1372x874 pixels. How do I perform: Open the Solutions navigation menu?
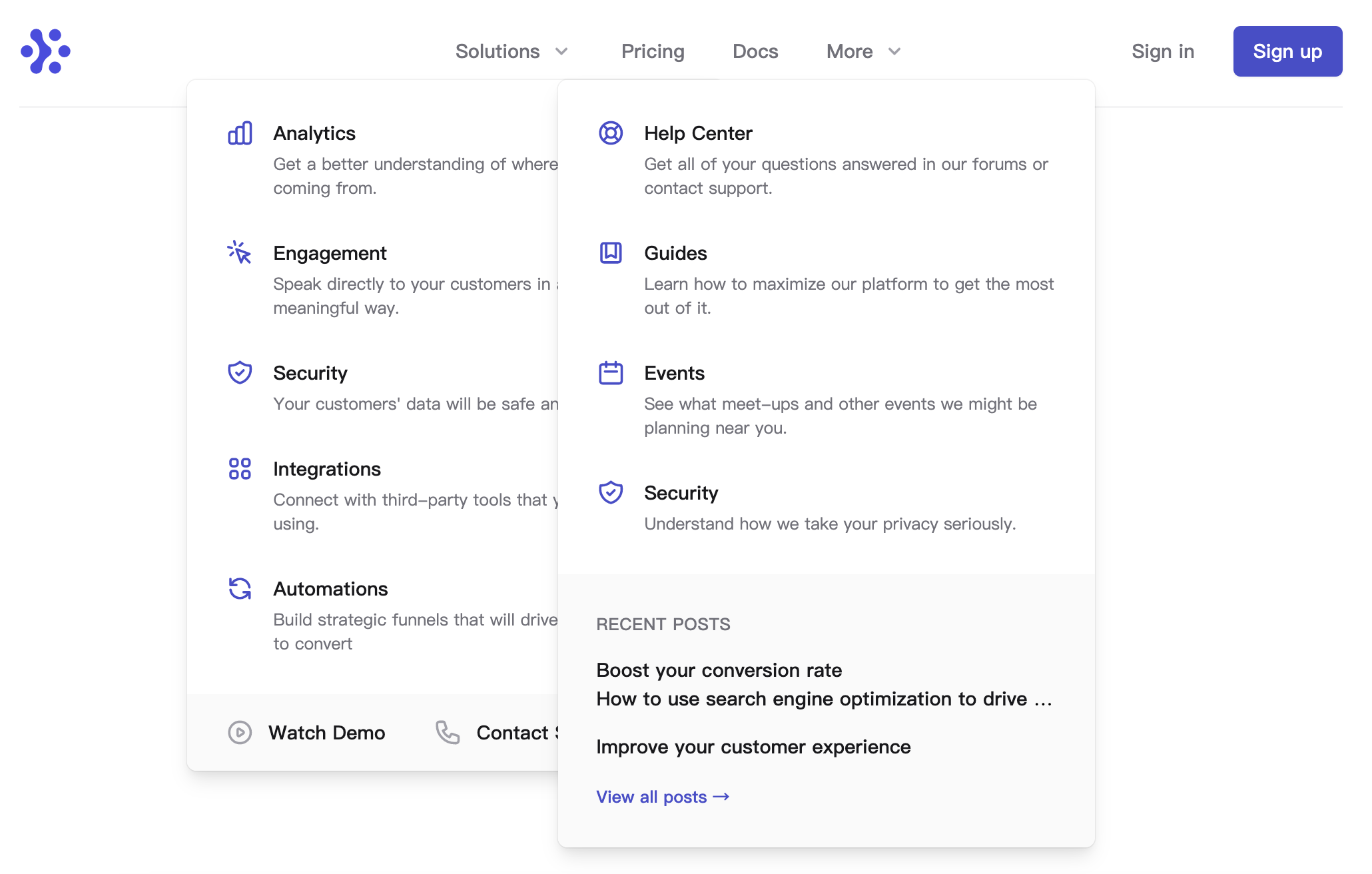(x=498, y=51)
